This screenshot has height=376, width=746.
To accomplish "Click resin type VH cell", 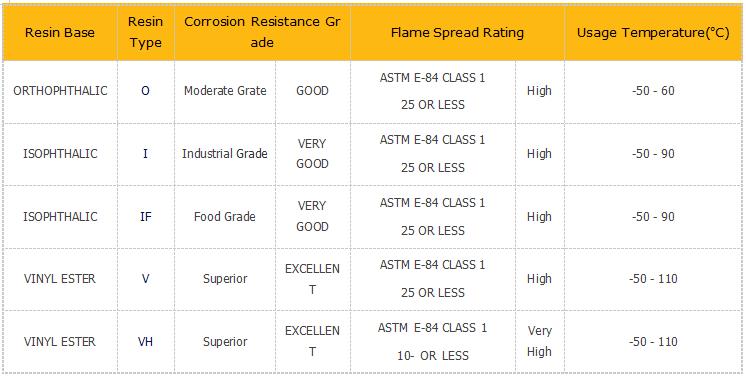I will click(146, 342).
